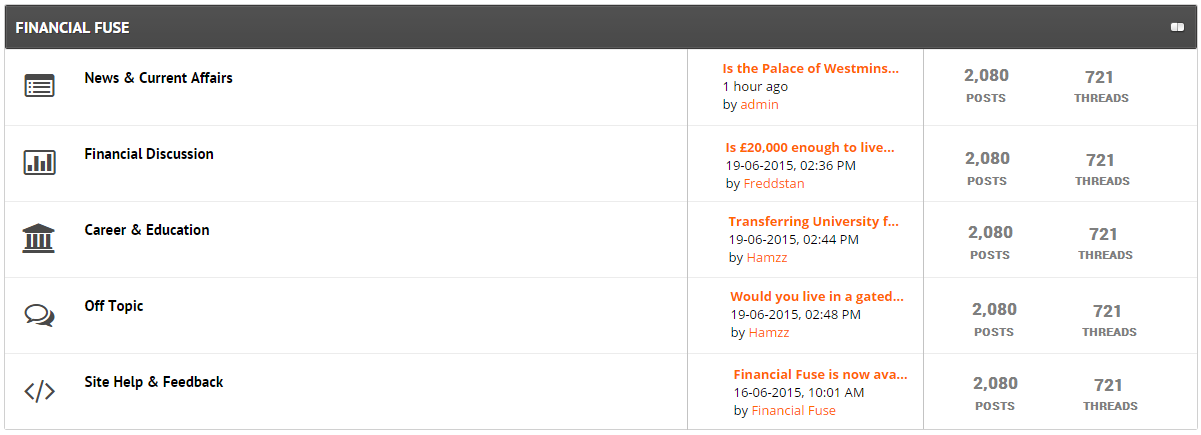The width and height of the screenshot is (1201, 435).
Task: View the 'Would you live in a gated...' thread
Action: (x=817, y=297)
